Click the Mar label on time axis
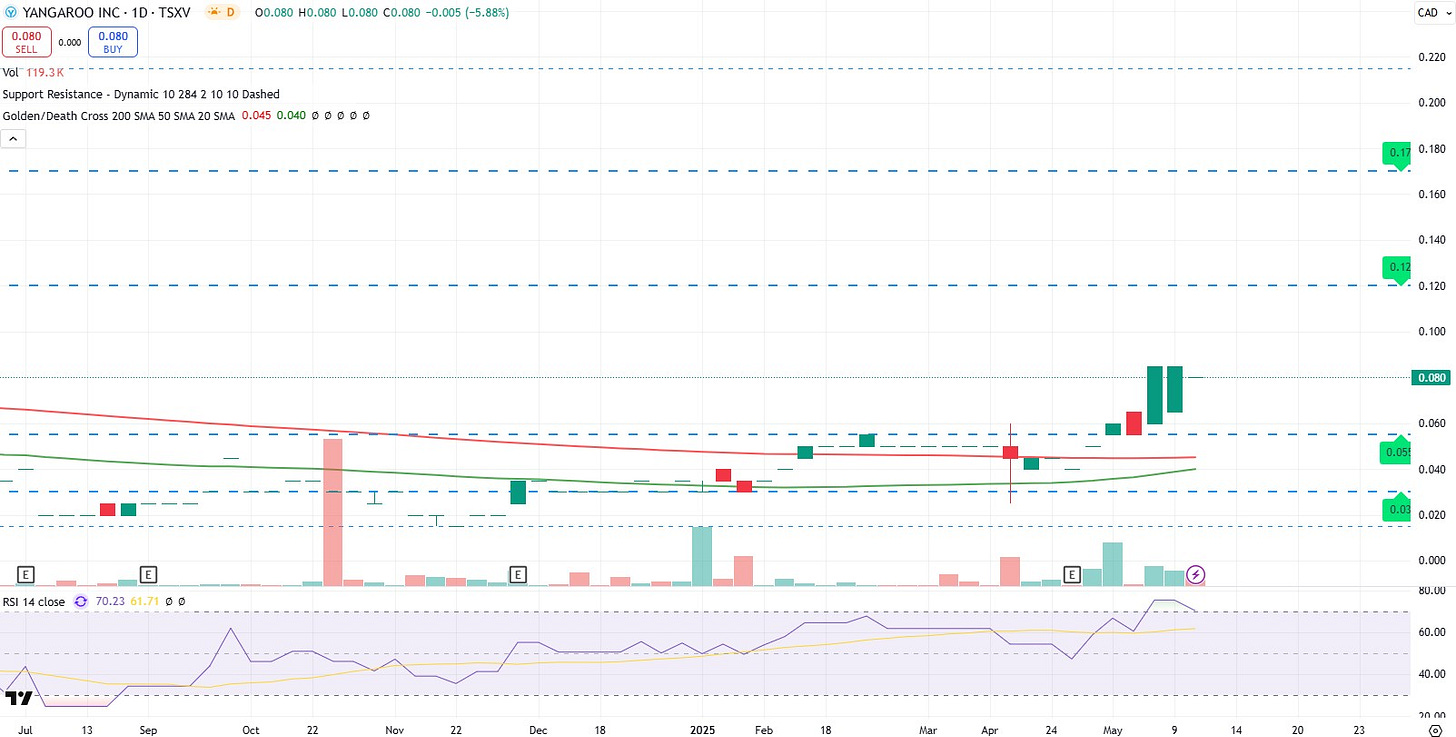This screenshot has width=1456, height=737. tap(929, 731)
